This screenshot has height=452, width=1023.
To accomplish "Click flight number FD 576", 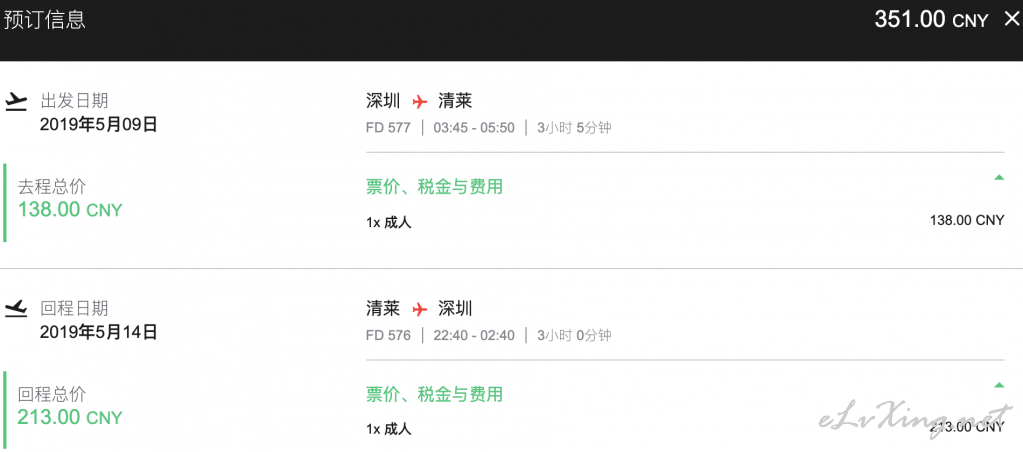I will pyautogui.click(x=389, y=335).
